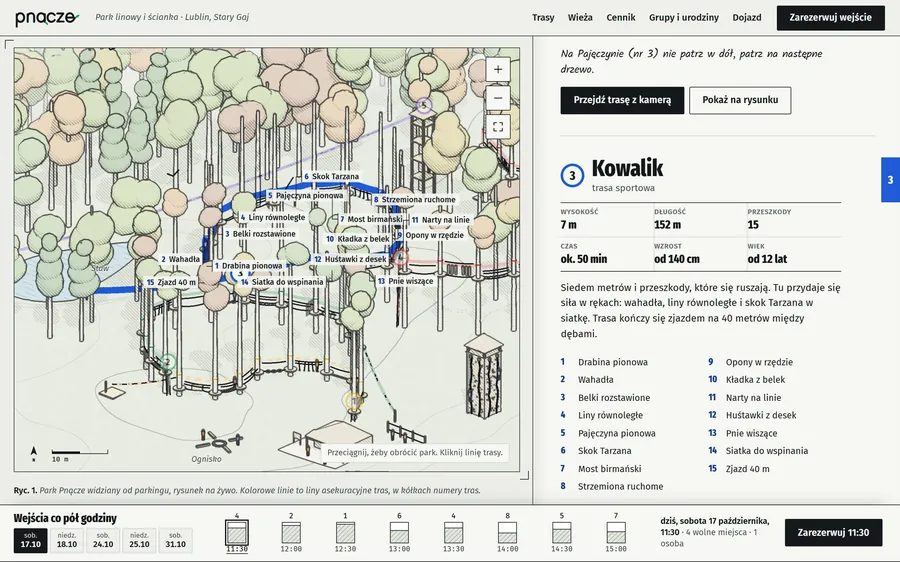
Task: Open Cennik menu item
Action: (x=621, y=18)
